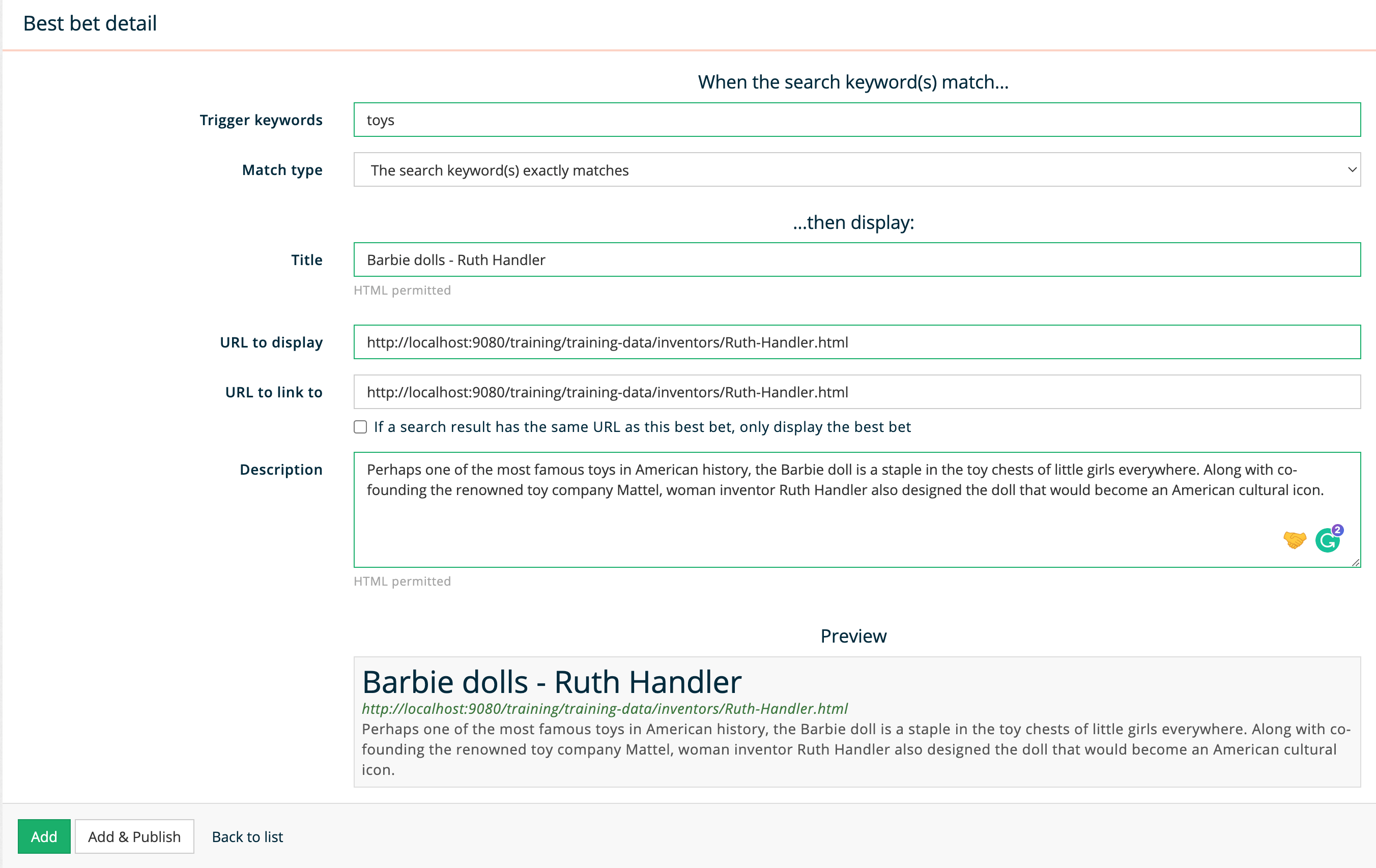Click the Add & Publish button
This screenshot has height=868, width=1376.
134,836
